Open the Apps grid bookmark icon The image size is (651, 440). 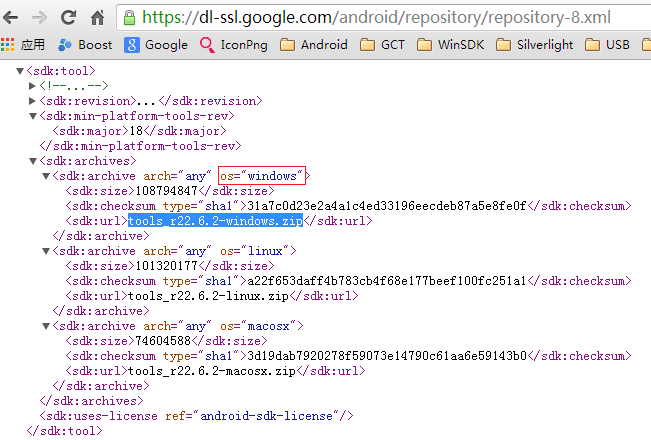(7, 44)
